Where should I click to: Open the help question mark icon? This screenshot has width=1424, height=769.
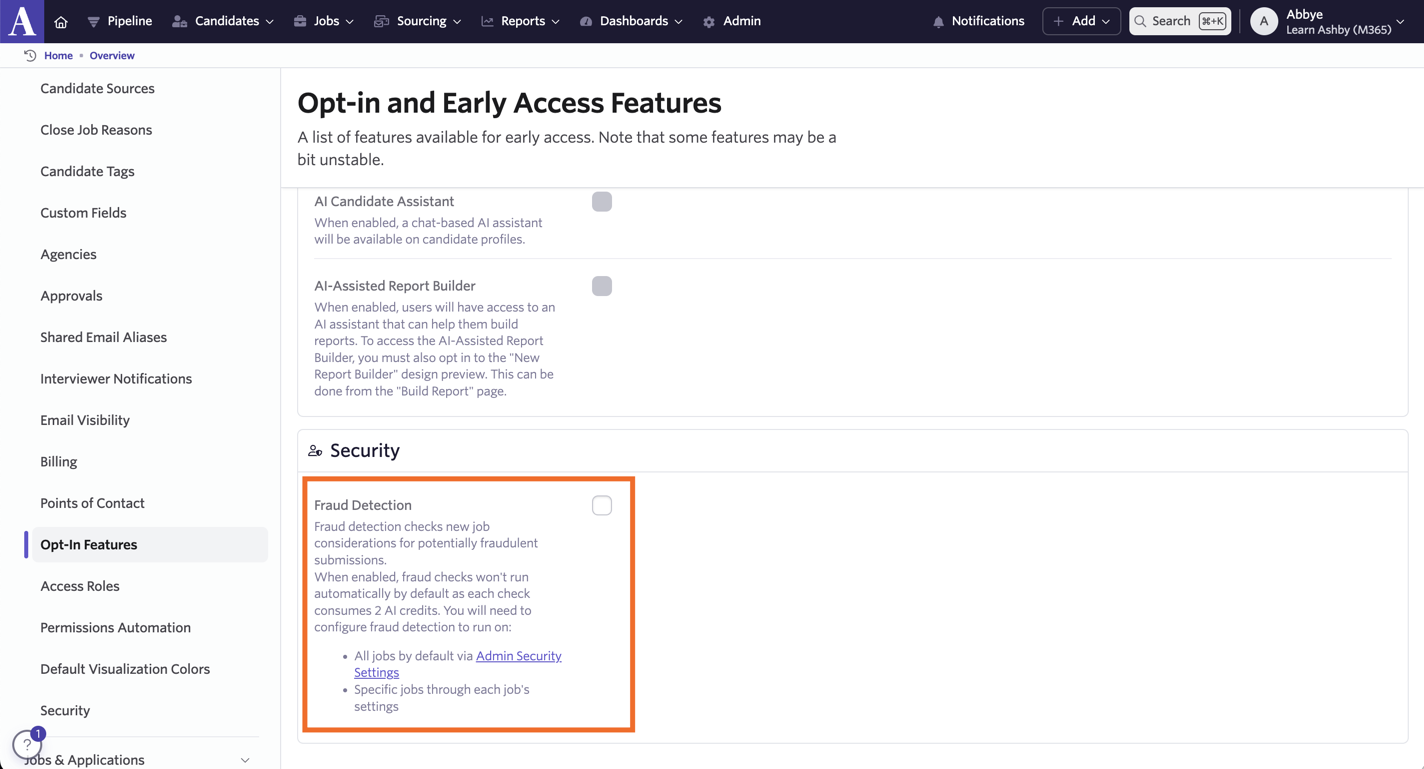point(27,745)
